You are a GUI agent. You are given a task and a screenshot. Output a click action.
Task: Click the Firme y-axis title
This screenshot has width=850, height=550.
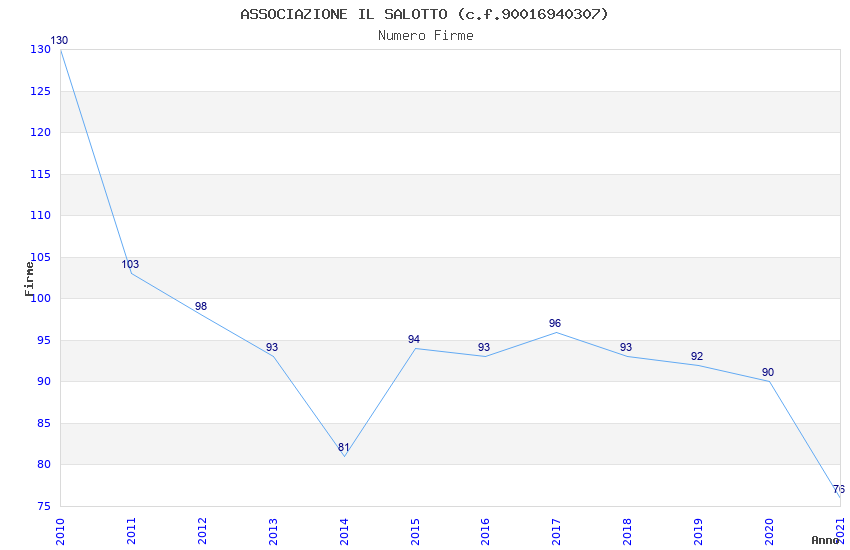[x=29, y=279]
